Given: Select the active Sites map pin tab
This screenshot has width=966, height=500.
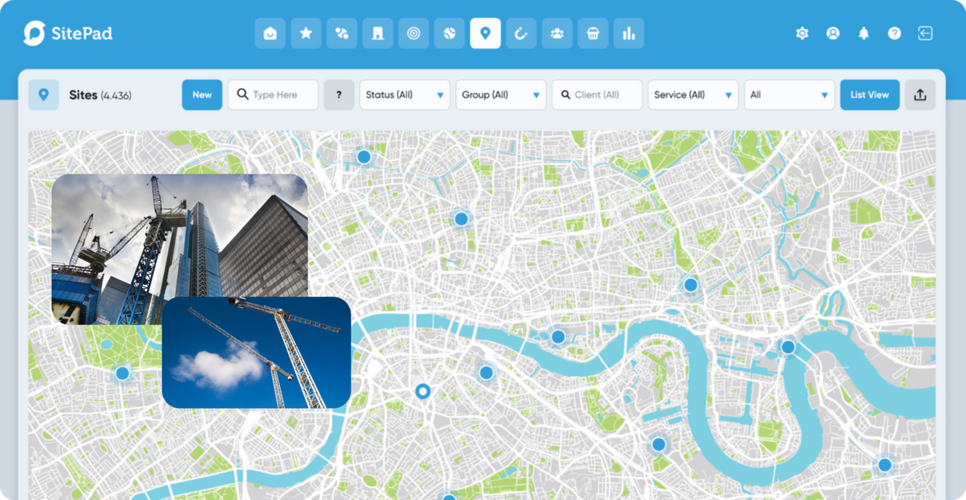Looking at the screenshot, I should [485, 33].
